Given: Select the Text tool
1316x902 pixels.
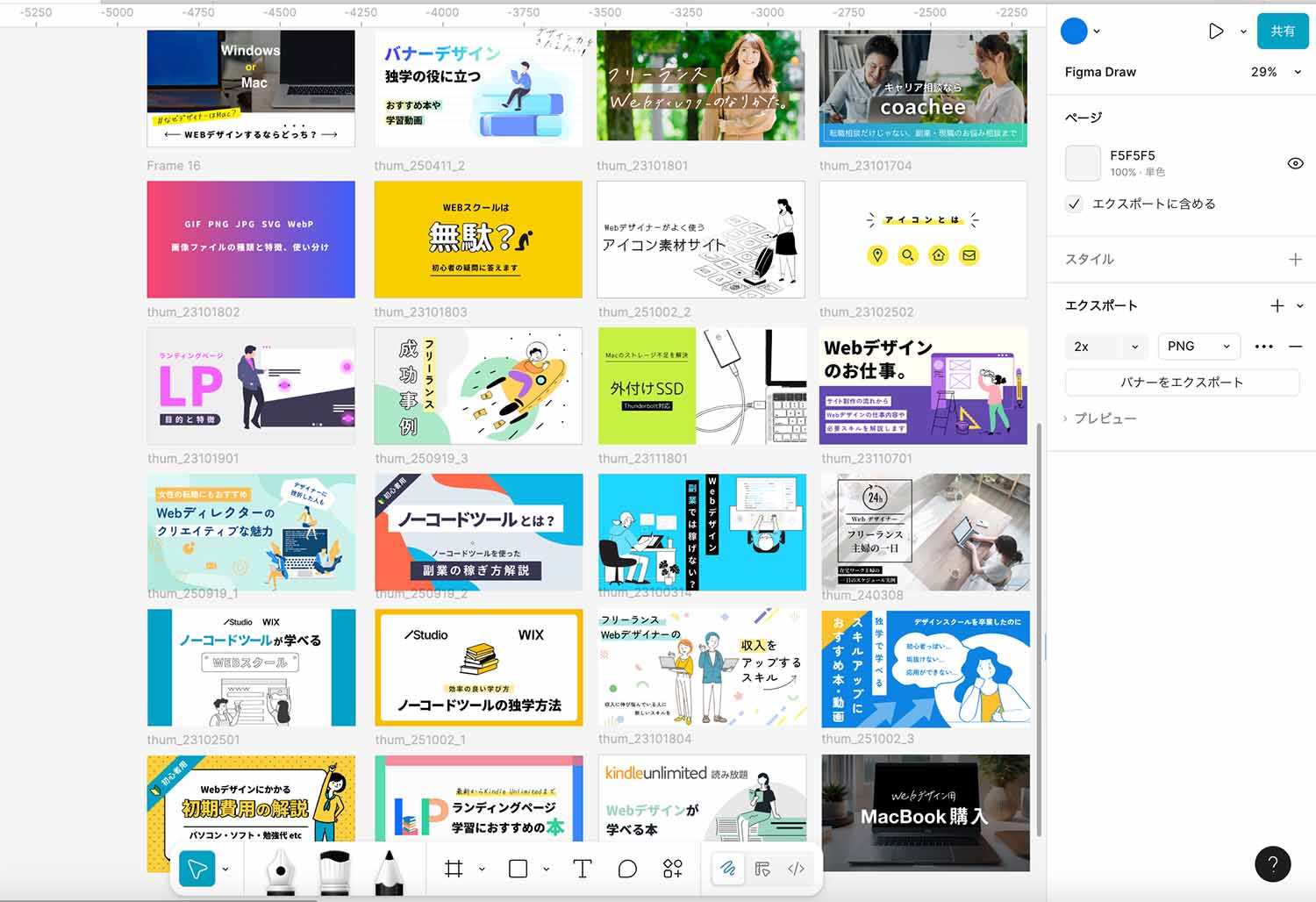Looking at the screenshot, I should (582, 869).
